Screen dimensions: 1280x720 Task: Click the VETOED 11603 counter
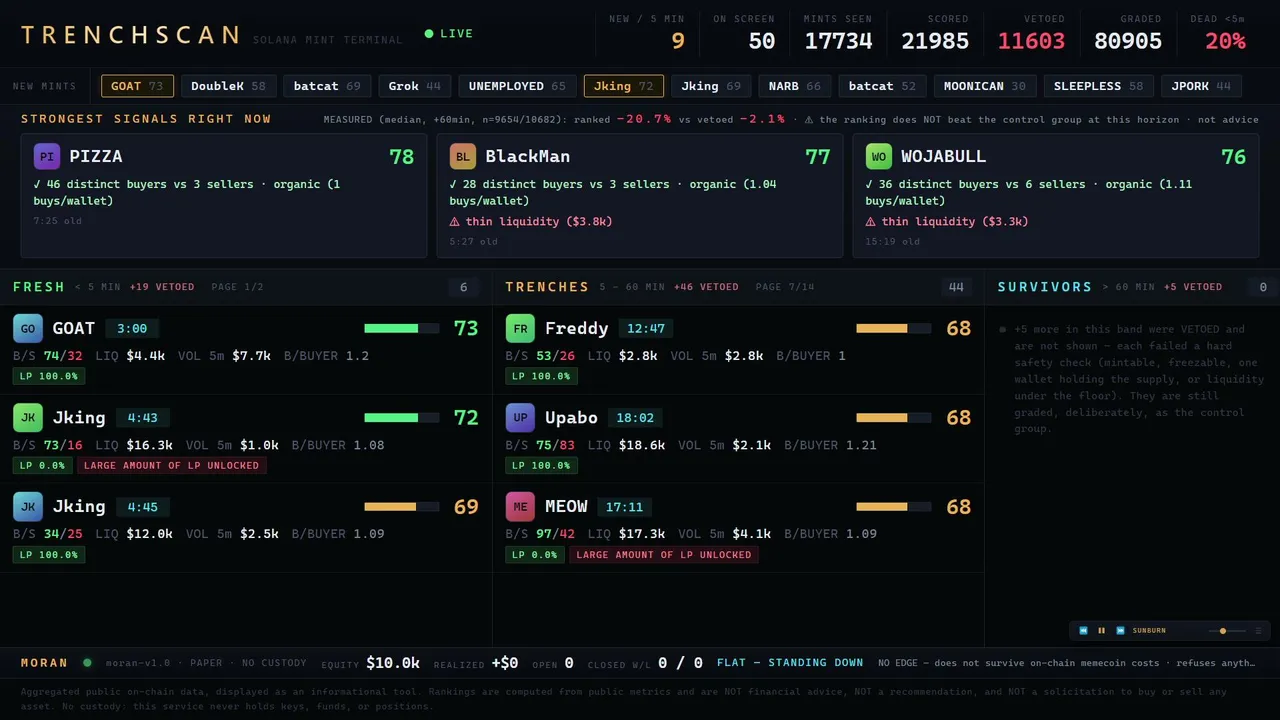(1031, 33)
